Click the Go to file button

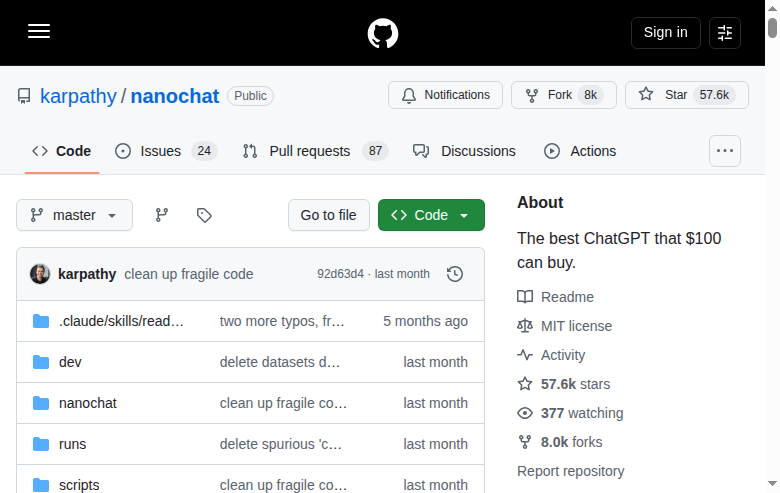point(328,215)
